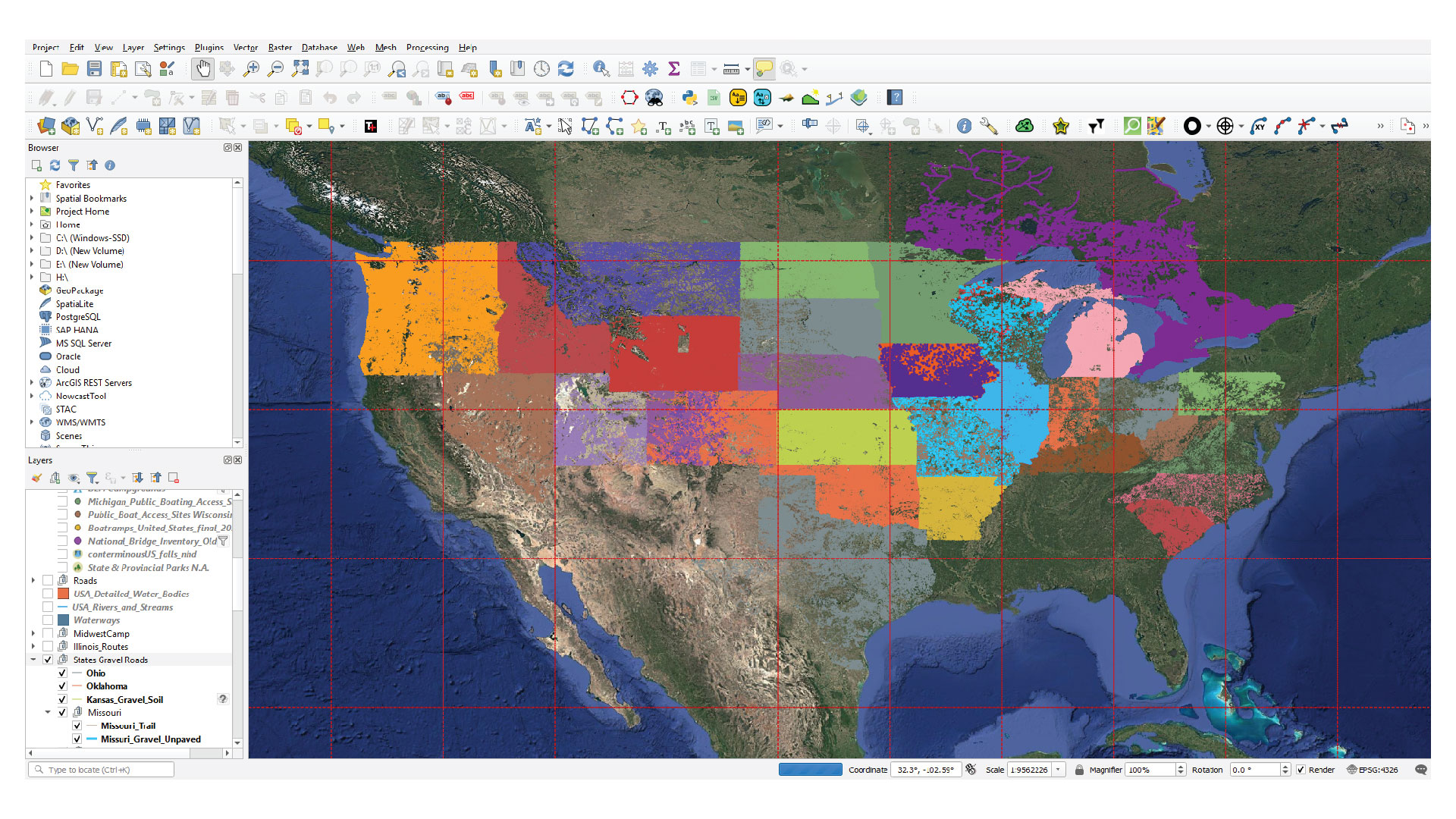This screenshot has height=819, width=1456.
Task: Open the Processing menu
Action: pyautogui.click(x=427, y=47)
